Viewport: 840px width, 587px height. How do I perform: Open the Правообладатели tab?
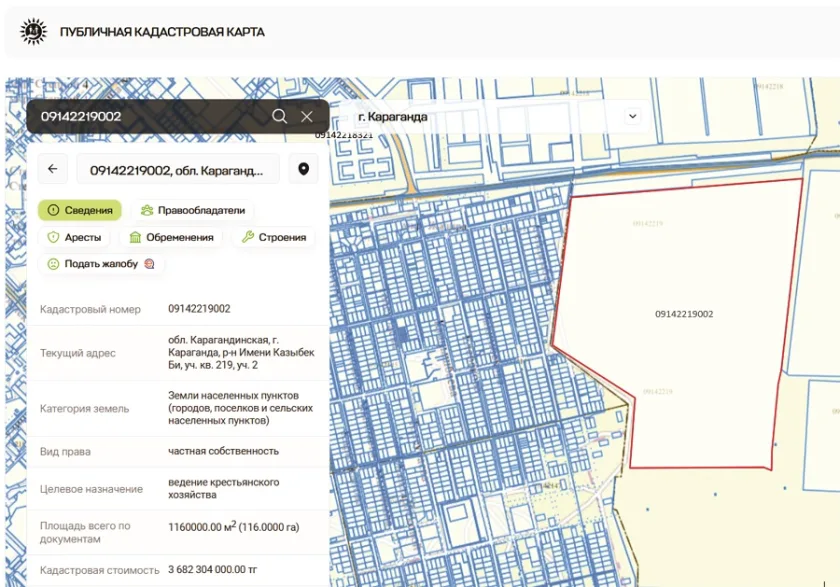tap(193, 210)
